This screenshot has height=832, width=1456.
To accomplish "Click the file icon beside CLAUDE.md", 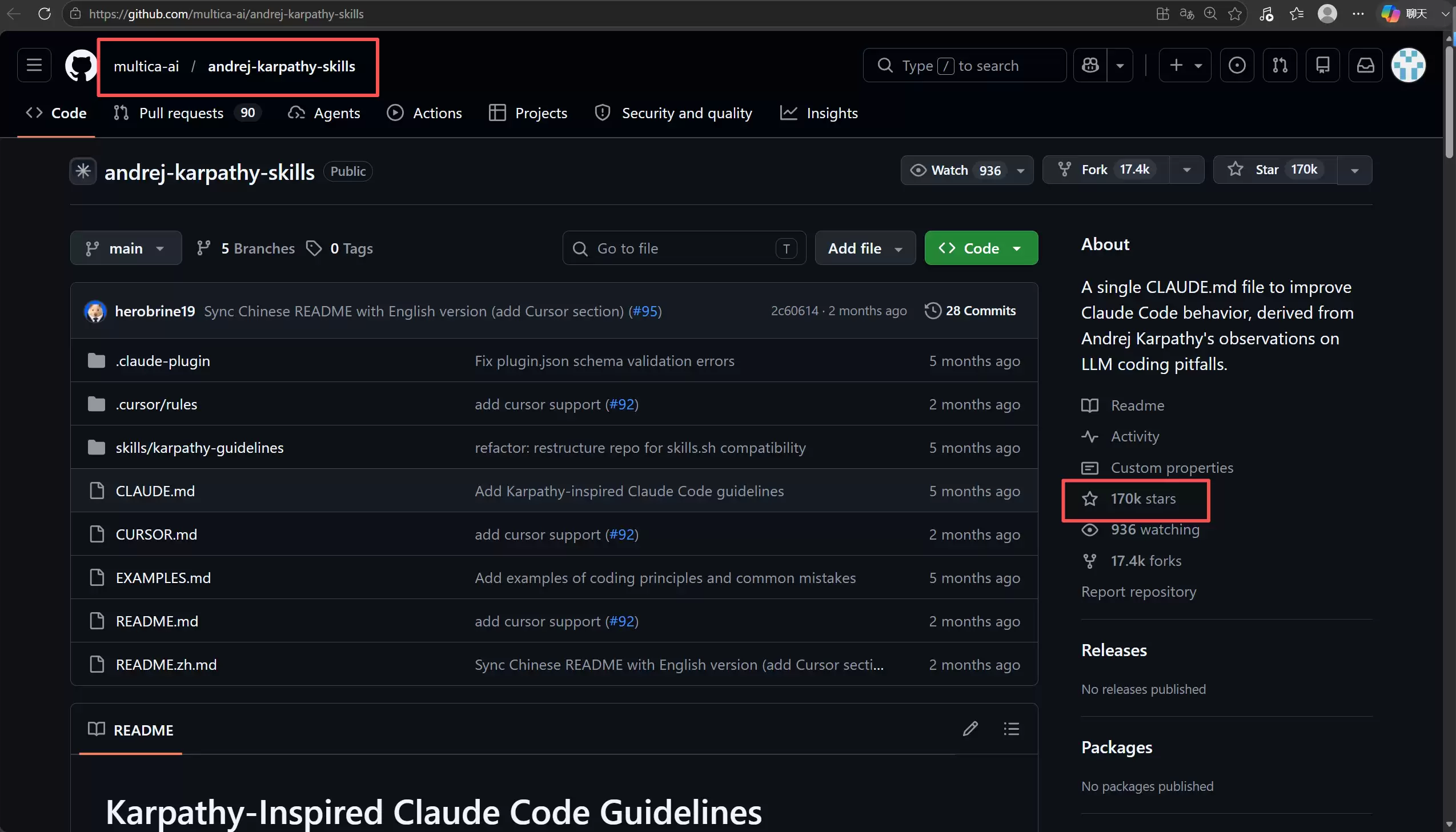I will coord(97,491).
